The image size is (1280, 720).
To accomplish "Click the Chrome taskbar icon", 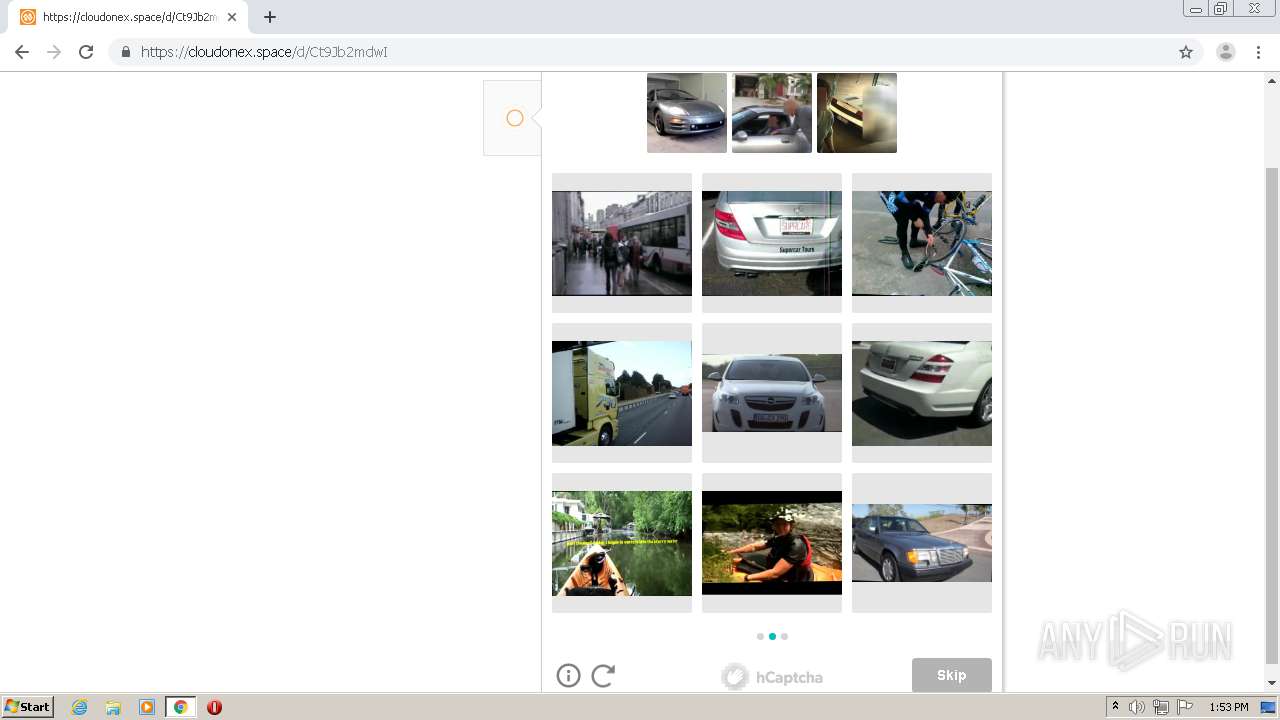I will pyautogui.click(x=180, y=707).
